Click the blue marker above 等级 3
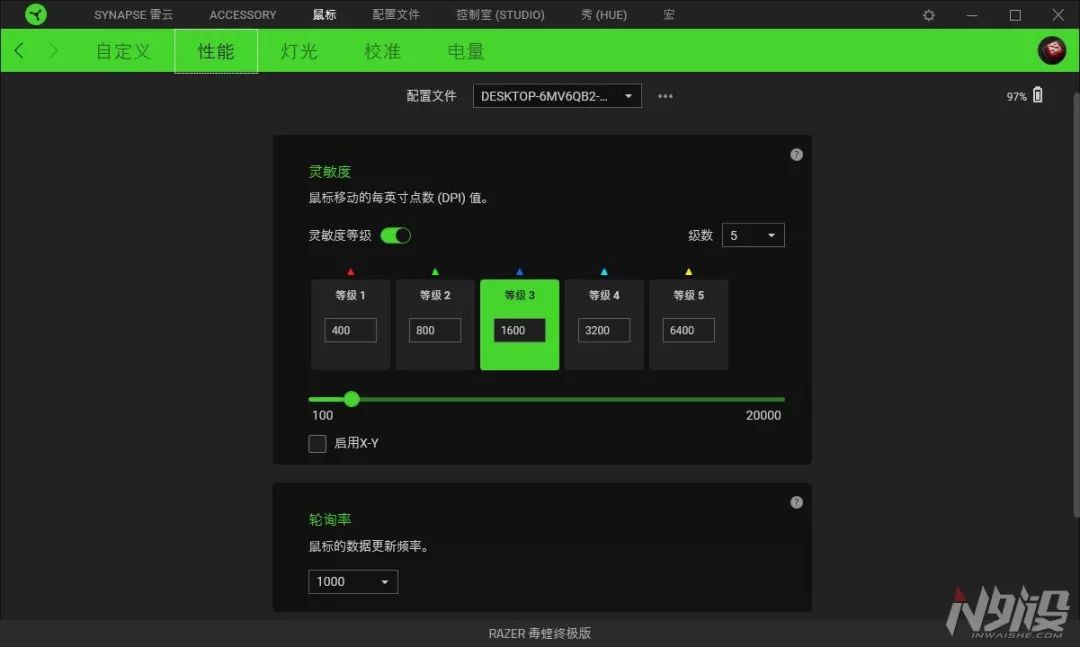 click(519, 272)
